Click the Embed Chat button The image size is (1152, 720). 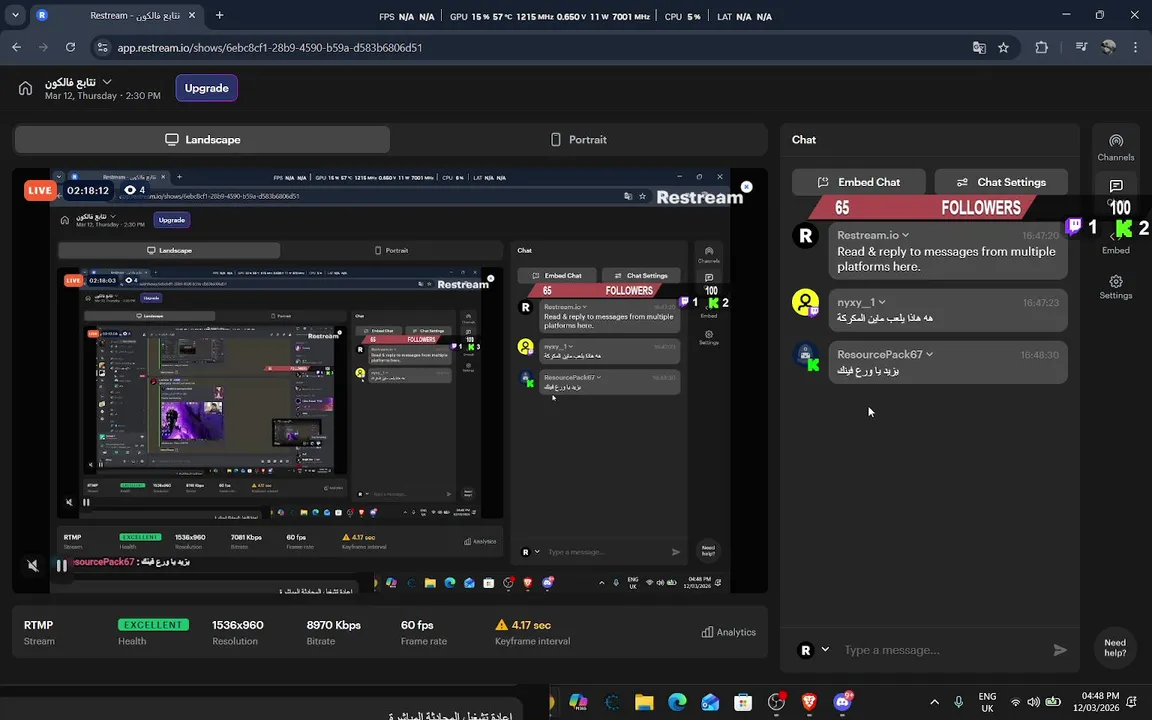click(x=859, y=182)
